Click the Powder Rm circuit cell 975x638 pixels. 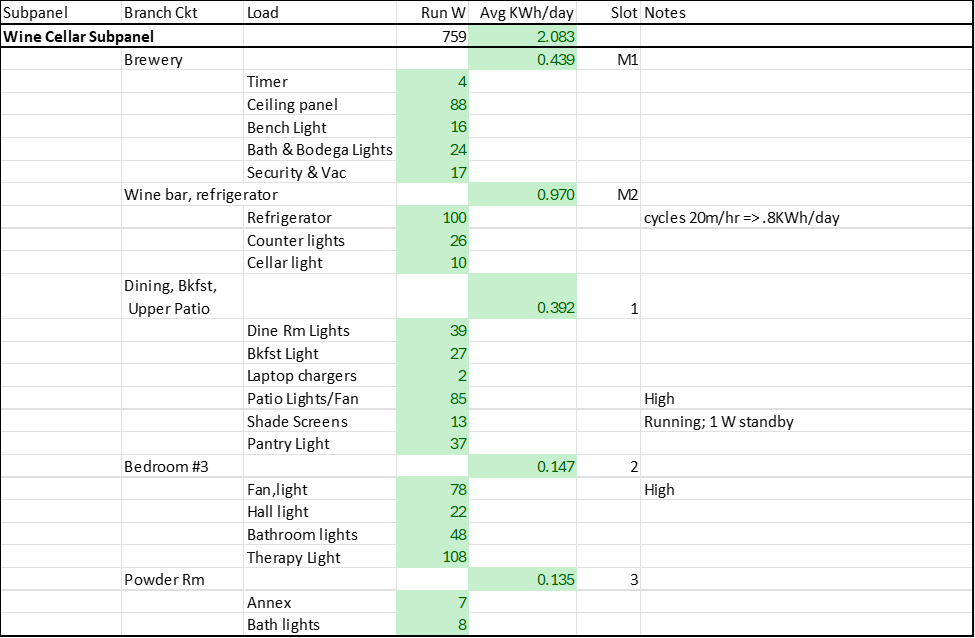(158, 580)
